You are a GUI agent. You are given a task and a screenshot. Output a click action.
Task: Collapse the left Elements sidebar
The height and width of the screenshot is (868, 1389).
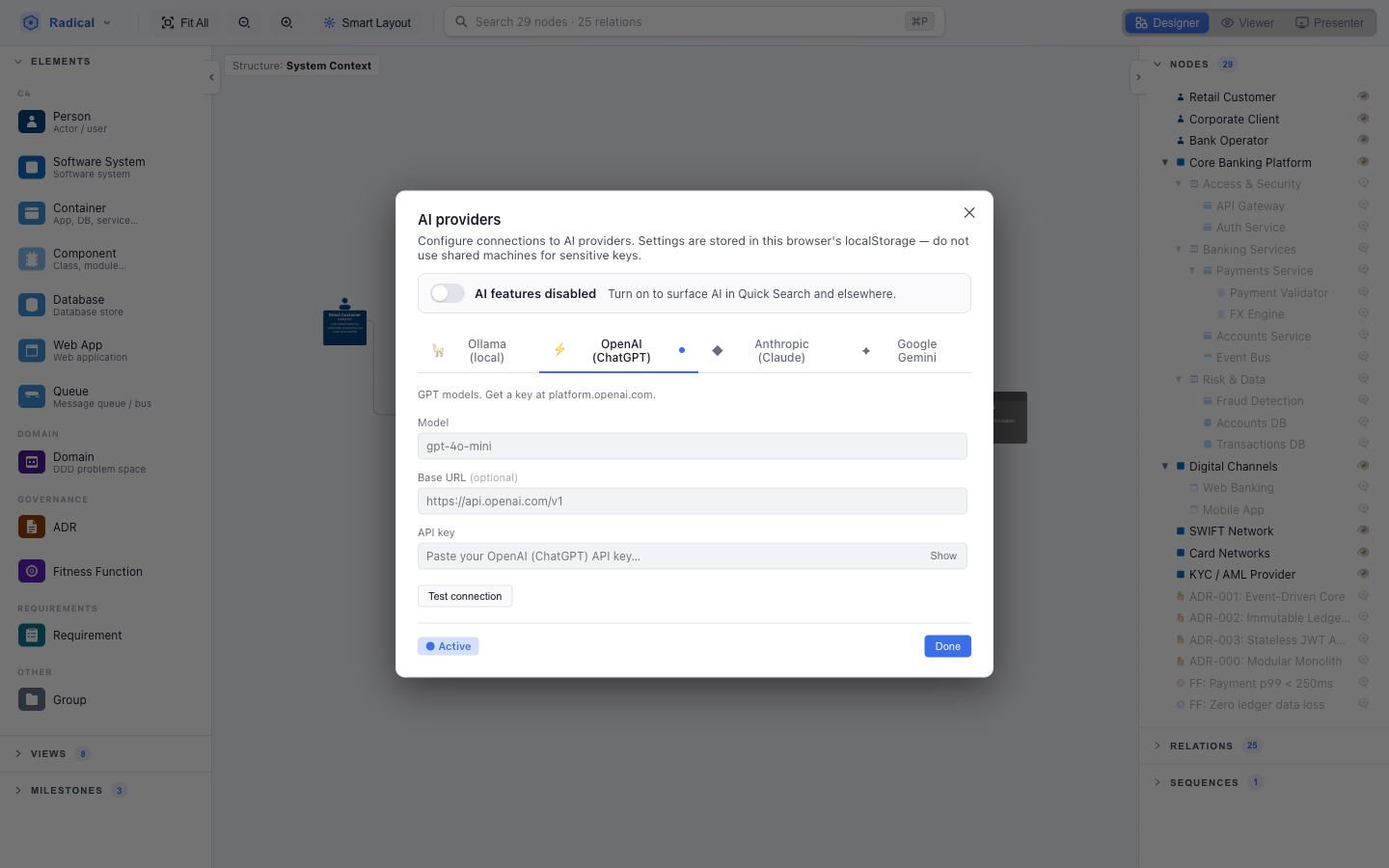pos(211,77)
